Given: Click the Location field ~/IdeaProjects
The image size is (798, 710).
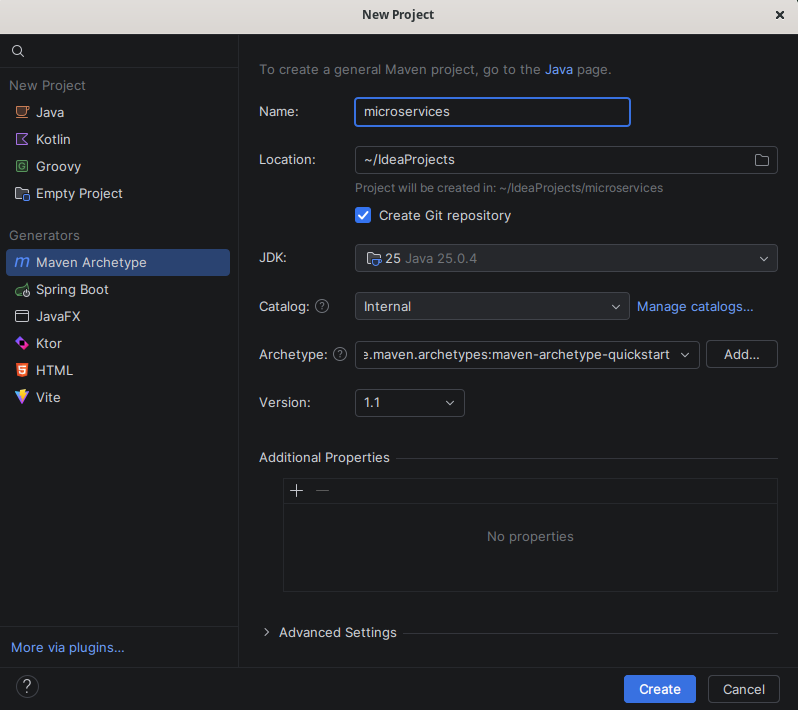Looking at the screenshot, I should 566,160.
